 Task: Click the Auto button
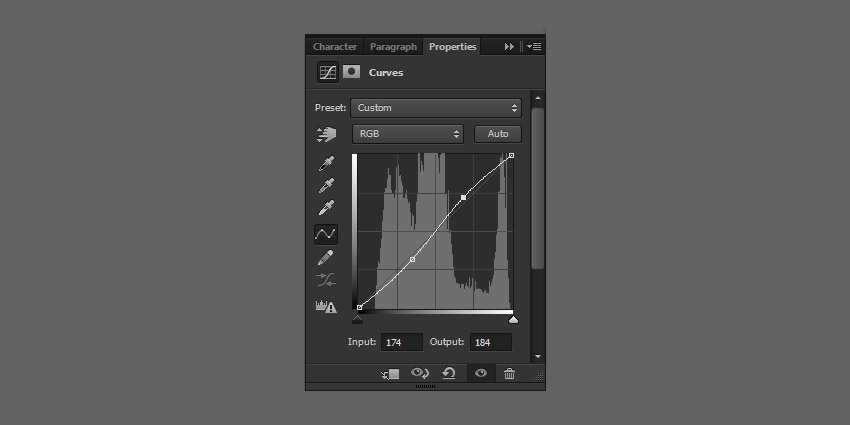point(498,134)
